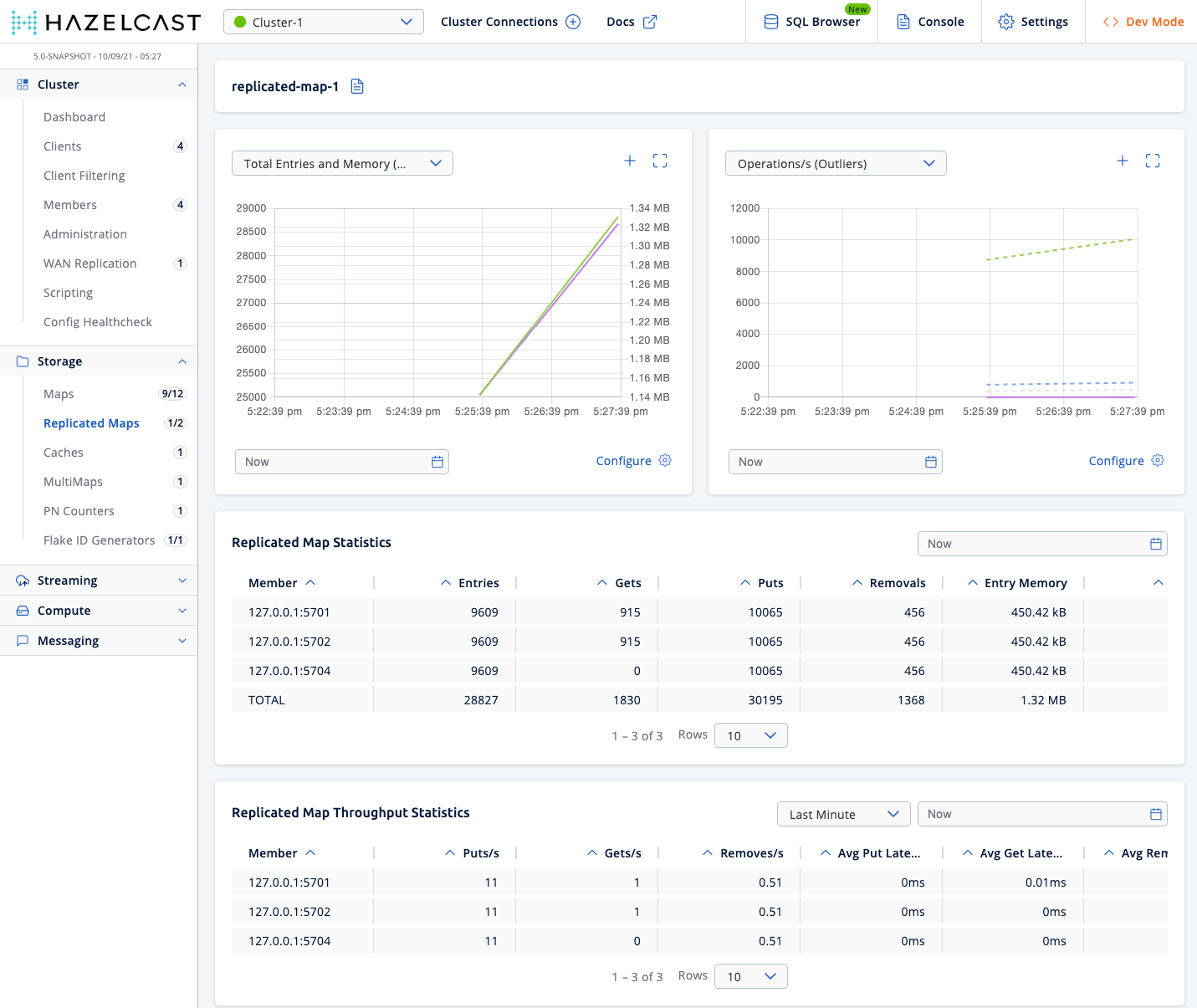This screenshot has width=1197, height=1008.
Task: Open the SQL Browser
Action: pyautogui.click(x=812, y=22)
